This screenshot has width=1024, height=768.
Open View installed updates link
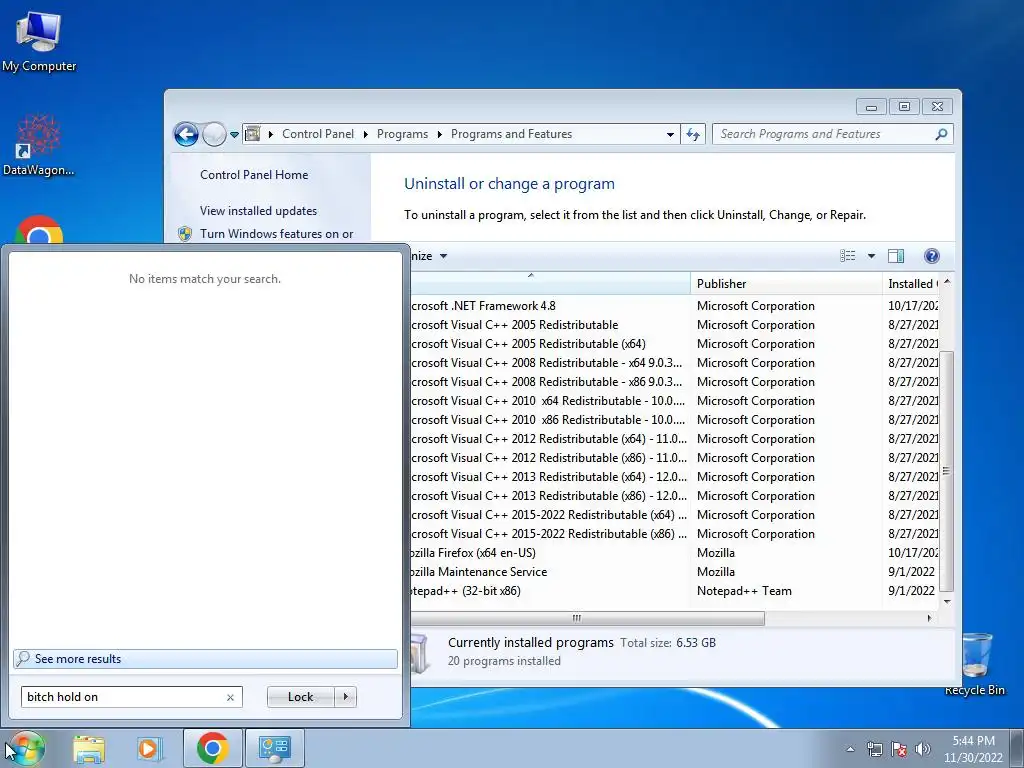pyautogui.click(x=258, y=211)
